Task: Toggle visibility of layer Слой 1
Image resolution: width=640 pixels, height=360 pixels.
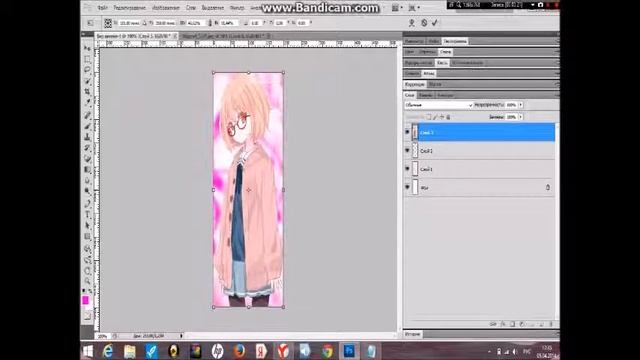Action: coord(407,169)
